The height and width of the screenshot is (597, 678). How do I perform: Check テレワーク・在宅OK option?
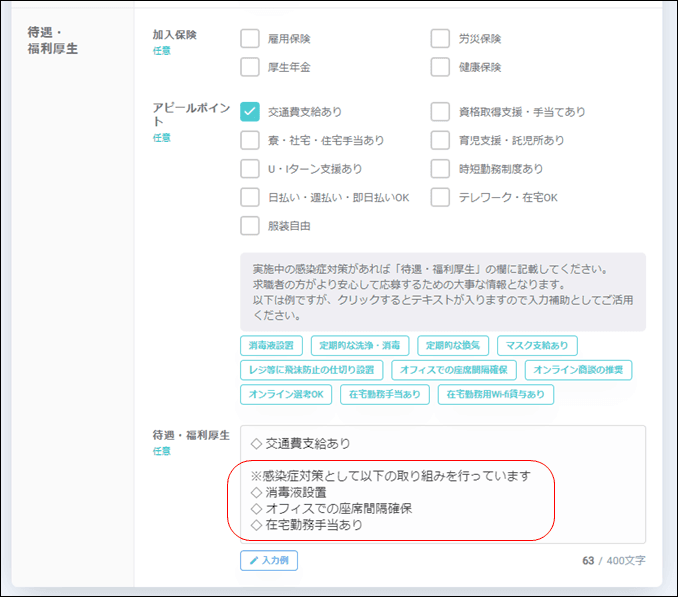click(440, 198)
